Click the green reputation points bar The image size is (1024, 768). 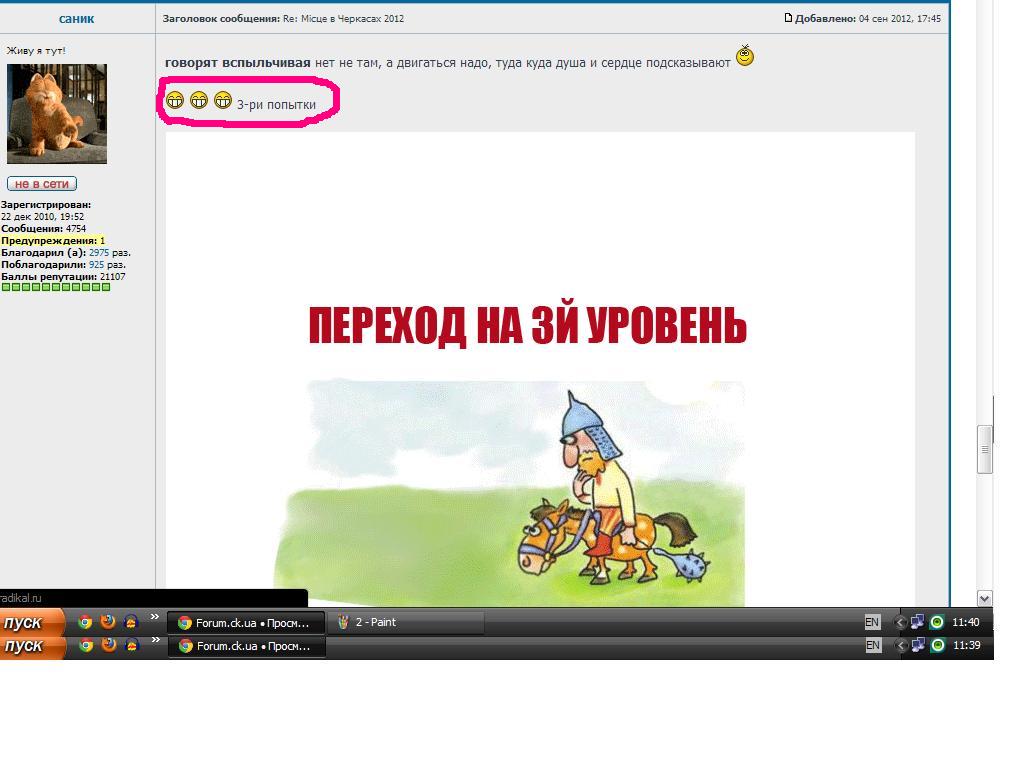tap(56, 287)
